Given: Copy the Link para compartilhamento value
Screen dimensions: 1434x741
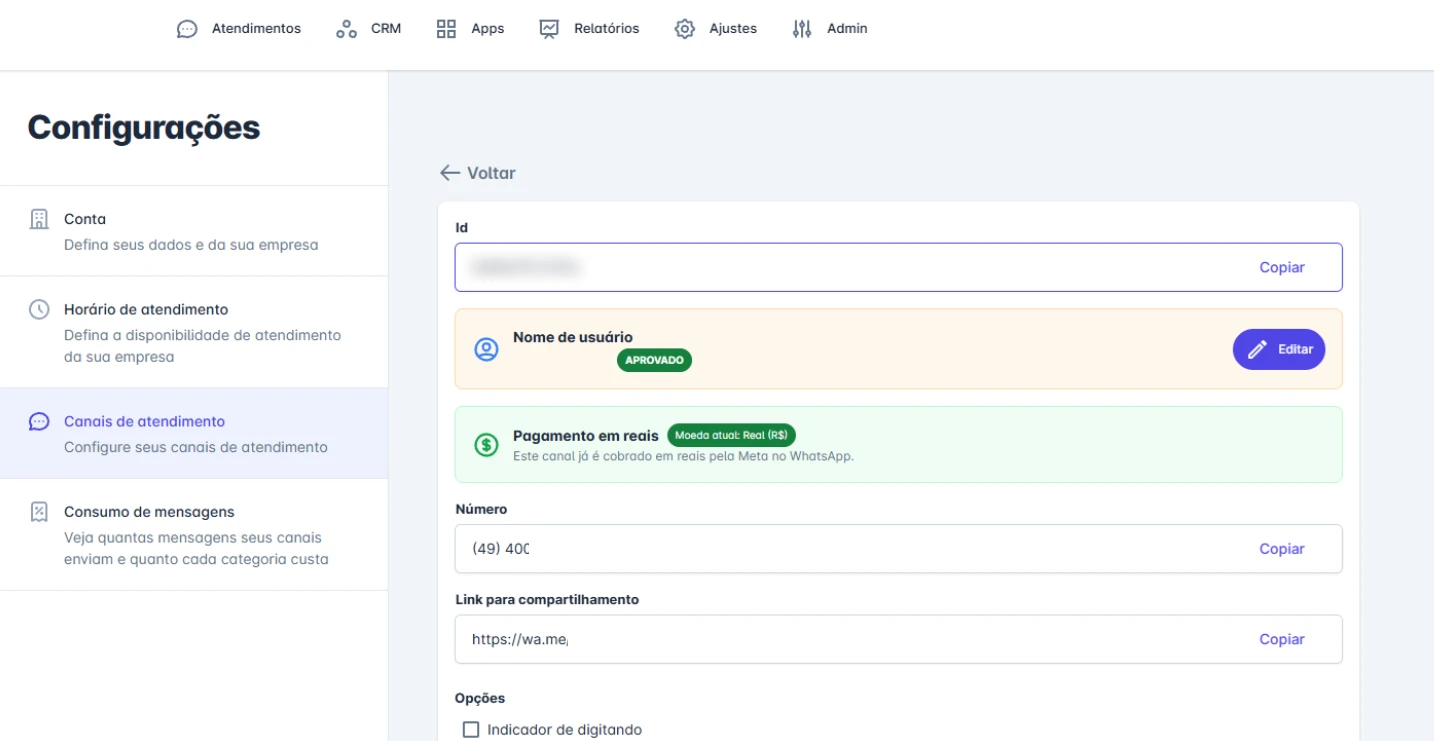Looking at the screenshot, I should pos(1282,639).
